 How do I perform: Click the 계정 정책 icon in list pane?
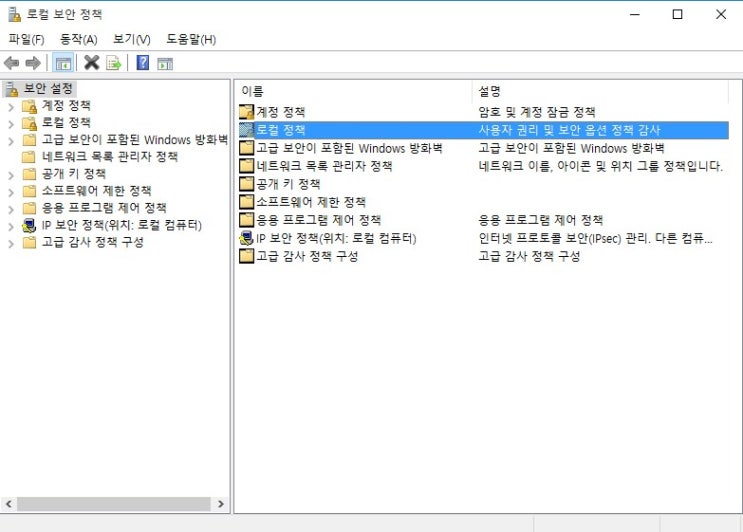(246, 112)
